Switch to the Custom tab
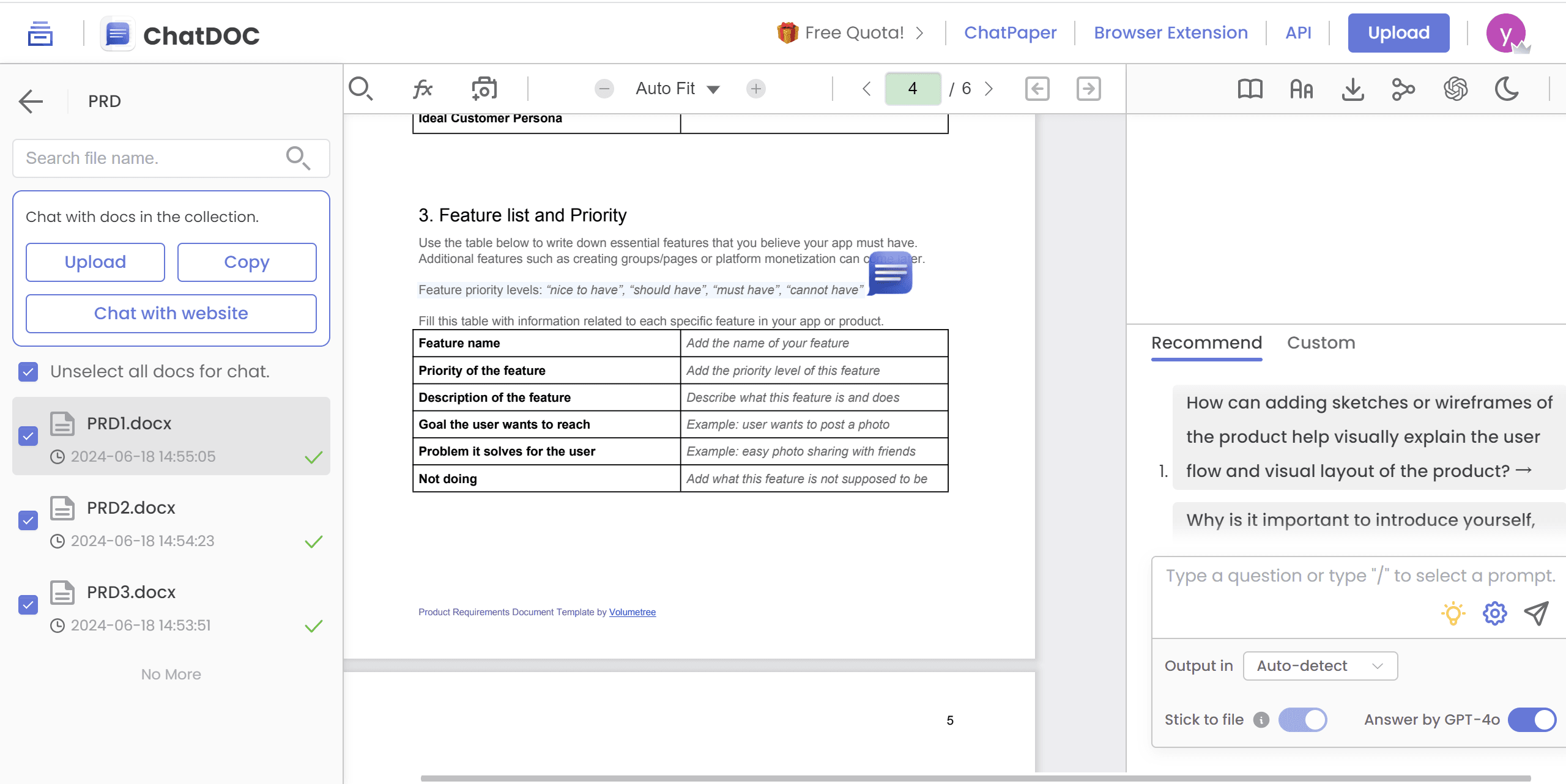Screen dimensions: 1566x784 (x=1321, y=343)
